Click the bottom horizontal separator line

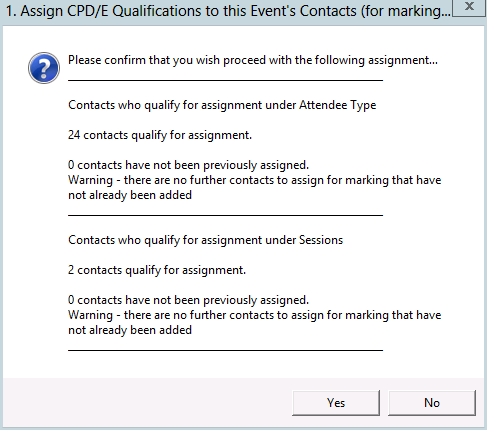coord(225,350)
